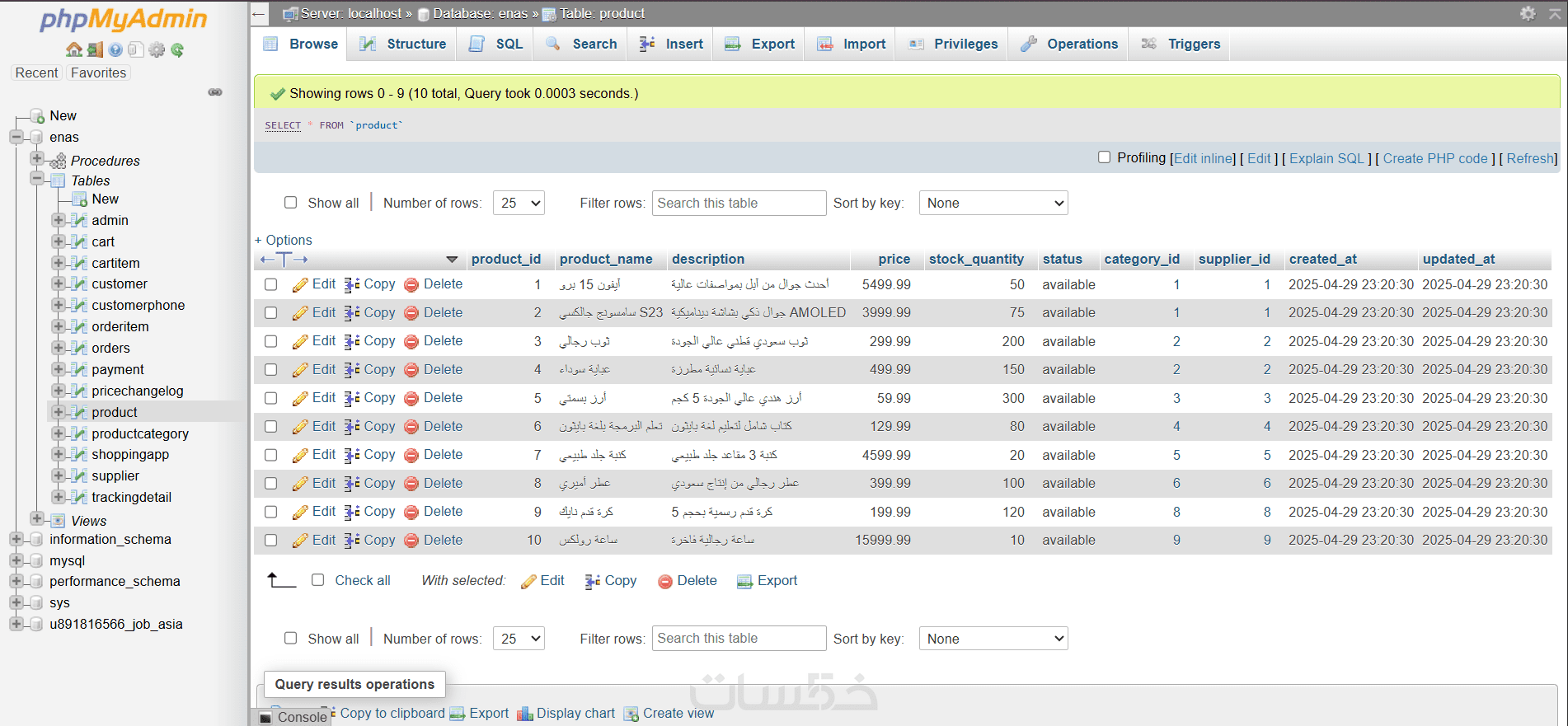Screen dimensions: 1568x726
Task: Click pencil Edit icon for product_id 5
Action: [300, 399]
